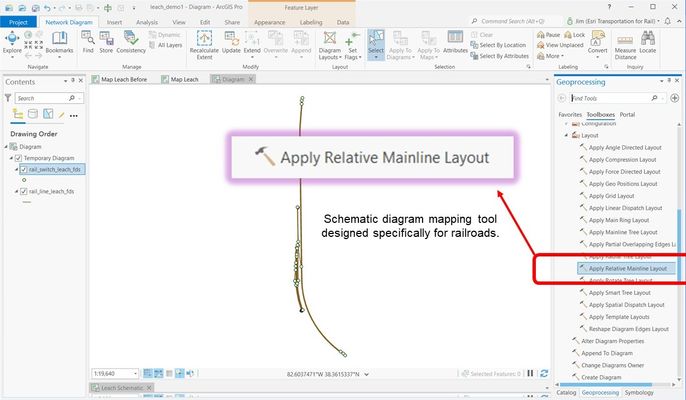
Task: Open the Symbology pane tab
Action: [x=639, y=393]
